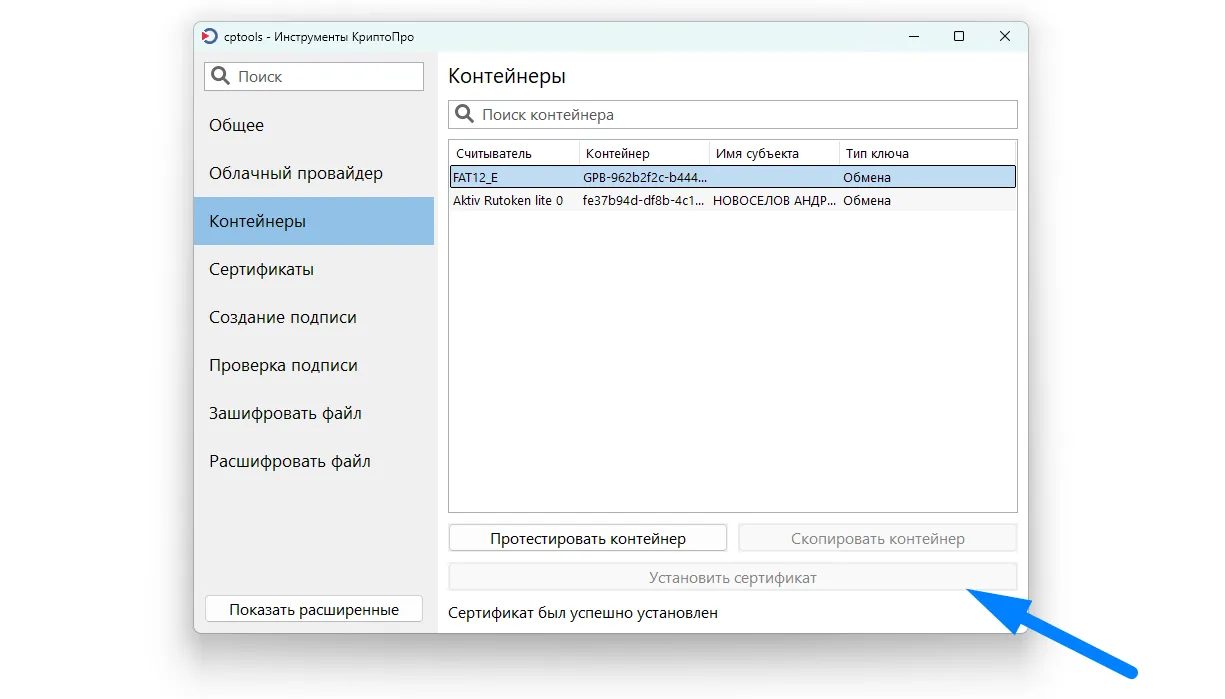Screen dimensions: 1225x699
Task: Sort by the Тип ключа column header
Action: (928, 153)
